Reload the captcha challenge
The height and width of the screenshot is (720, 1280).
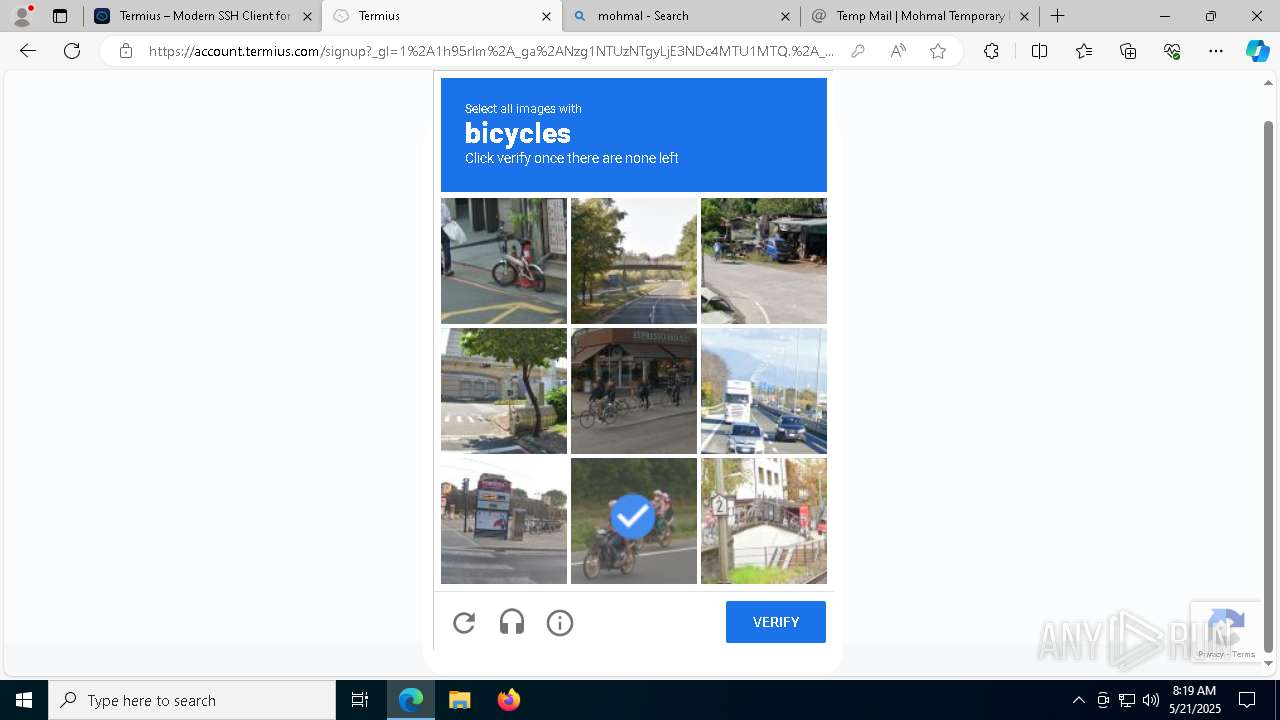click(464, 623)
